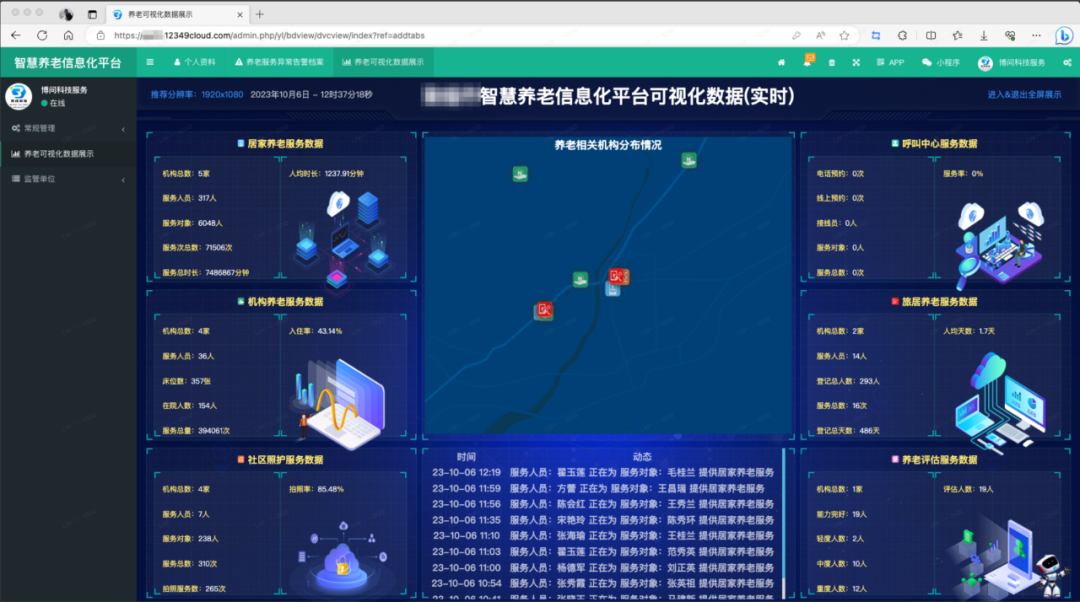1080x602 pixels.
Task: Click the home icon in green header
Action: (x=781, y=62)
